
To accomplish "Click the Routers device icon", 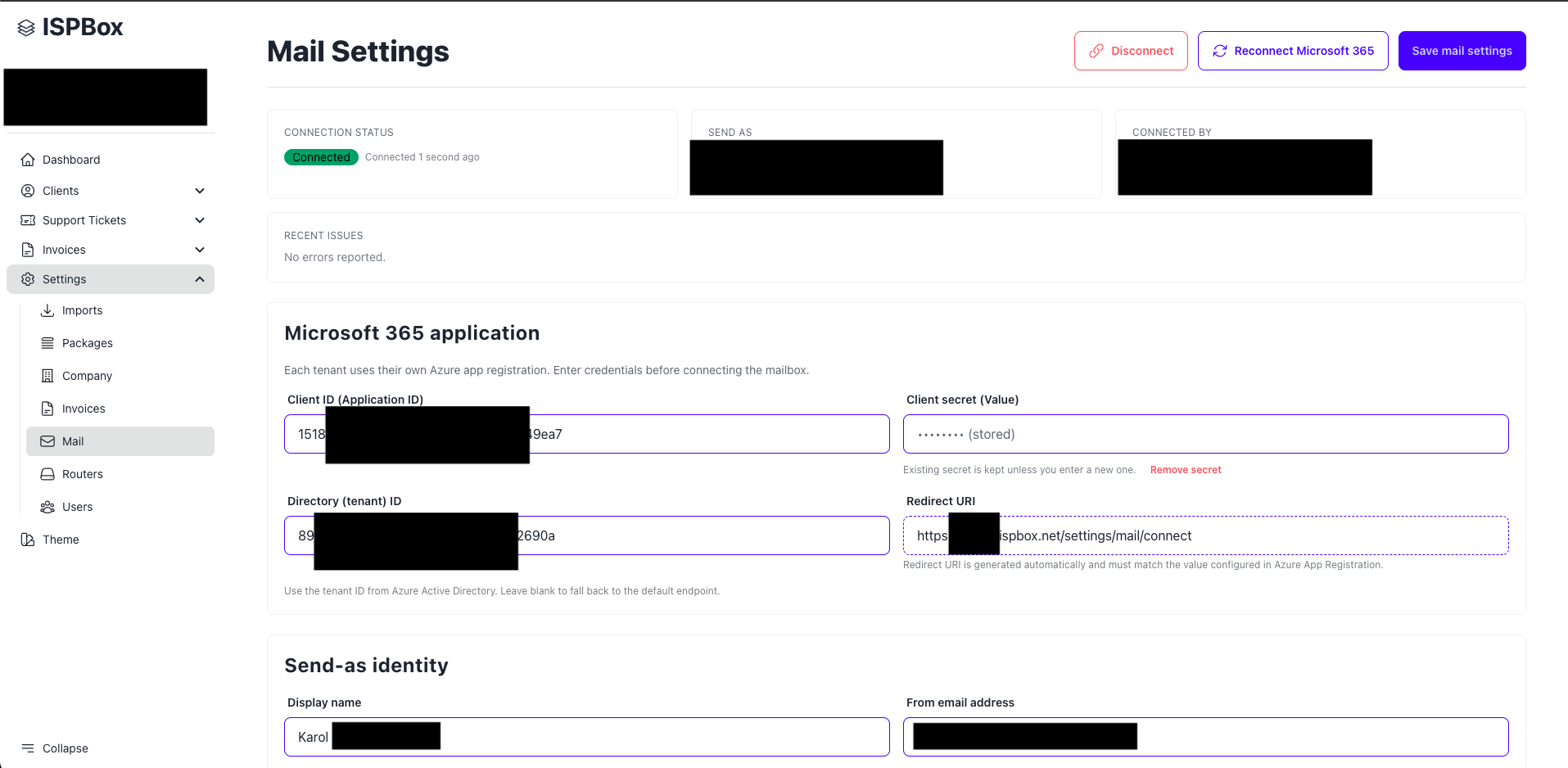I will [x=47, y=474].
